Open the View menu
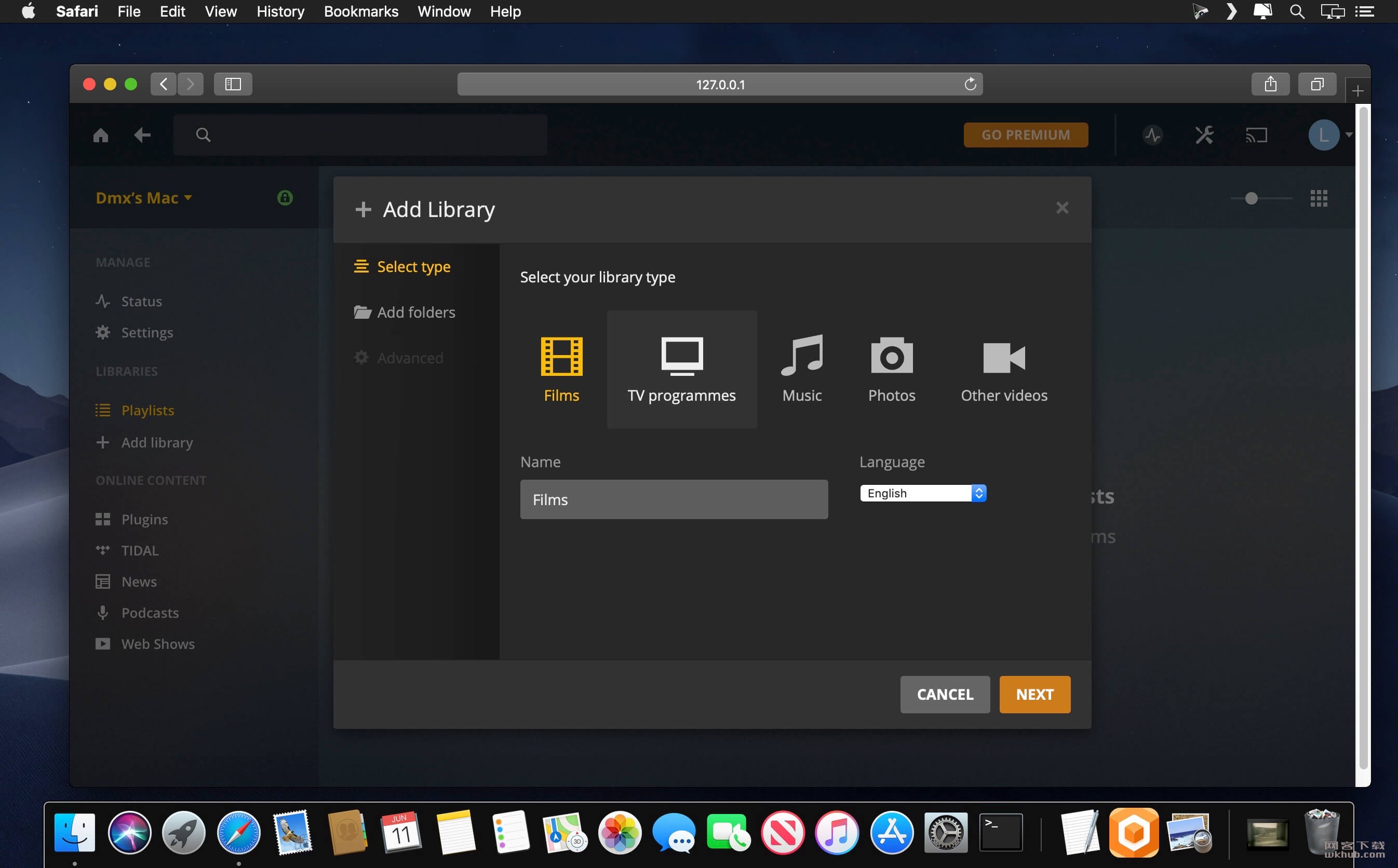1398x868 pixels. pos(221,11)
